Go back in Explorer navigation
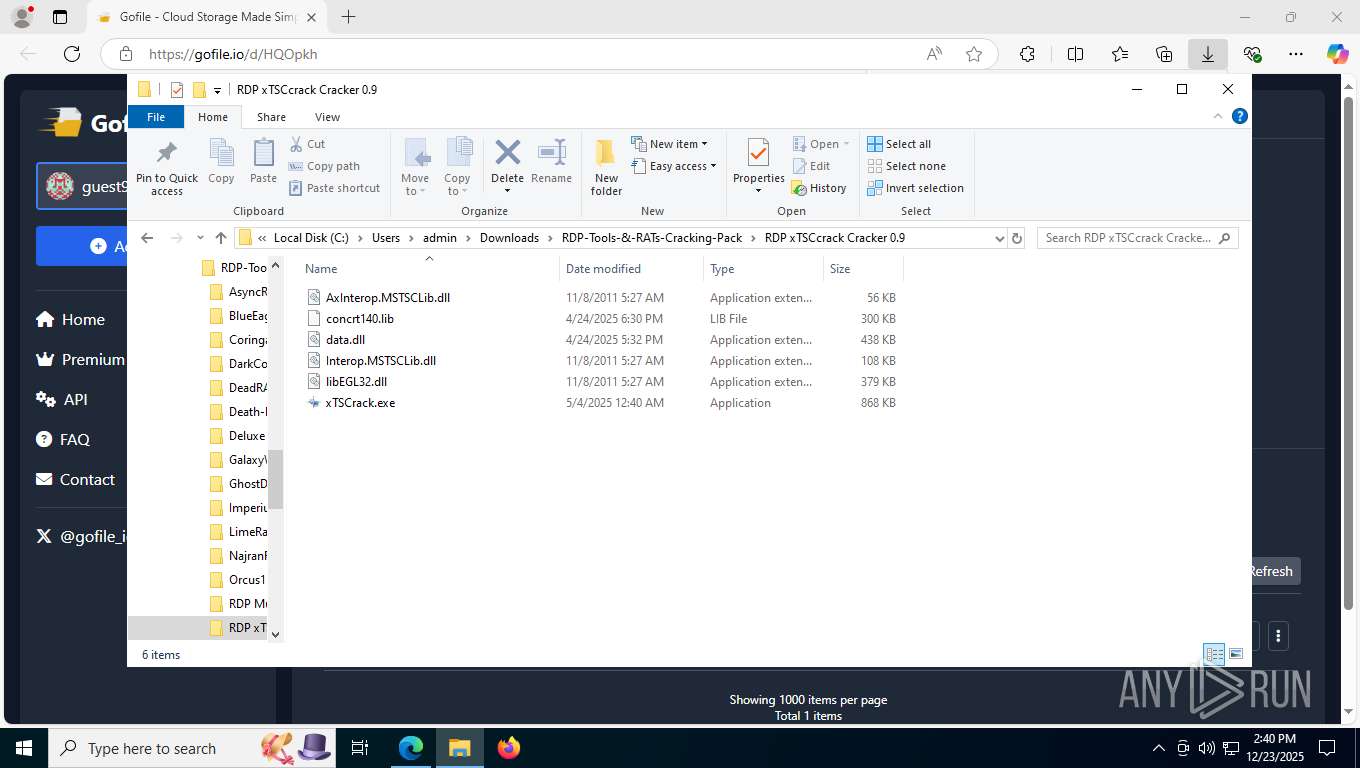 [x=147, y=238]
